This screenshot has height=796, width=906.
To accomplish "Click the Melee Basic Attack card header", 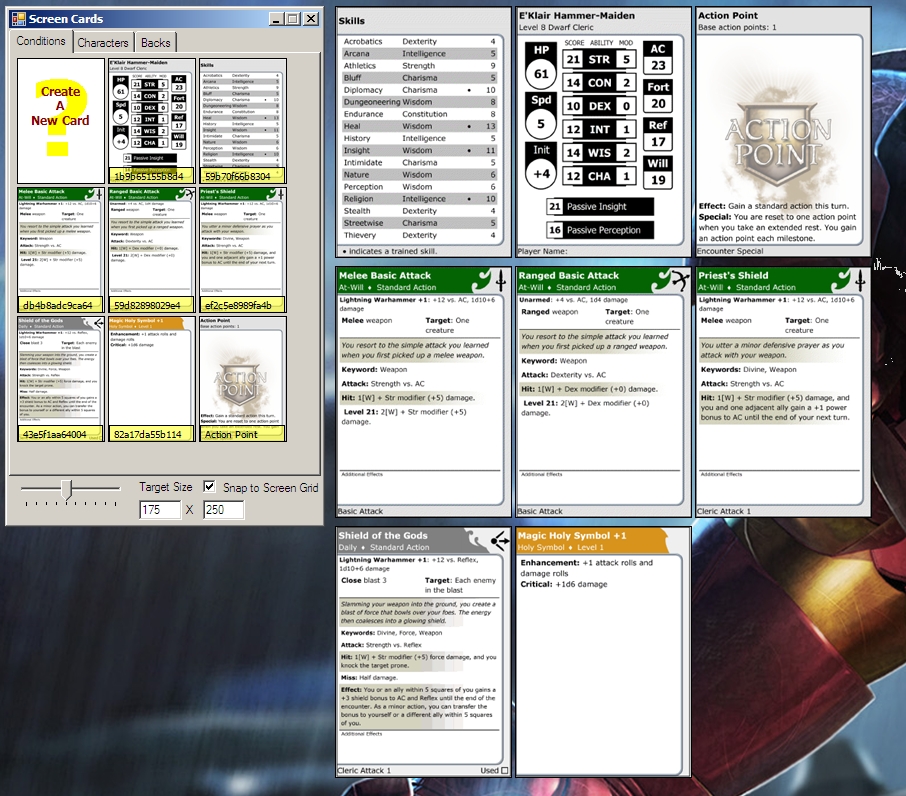I will [x=424, y=280].
